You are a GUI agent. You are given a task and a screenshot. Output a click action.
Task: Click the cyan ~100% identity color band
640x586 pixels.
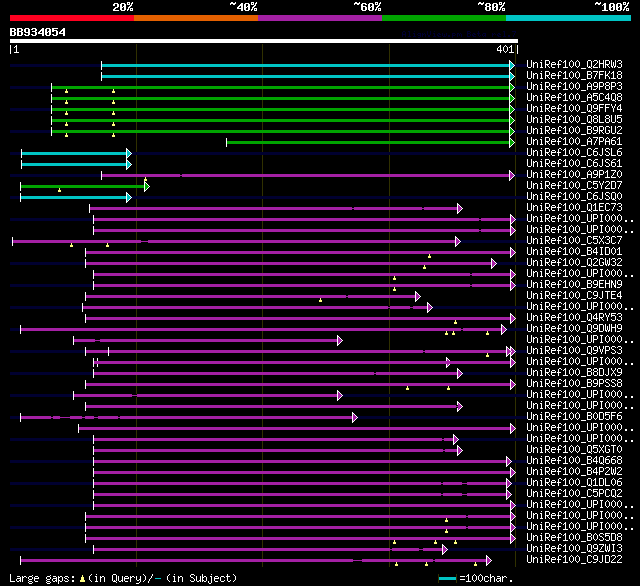(x=568, y=18)
